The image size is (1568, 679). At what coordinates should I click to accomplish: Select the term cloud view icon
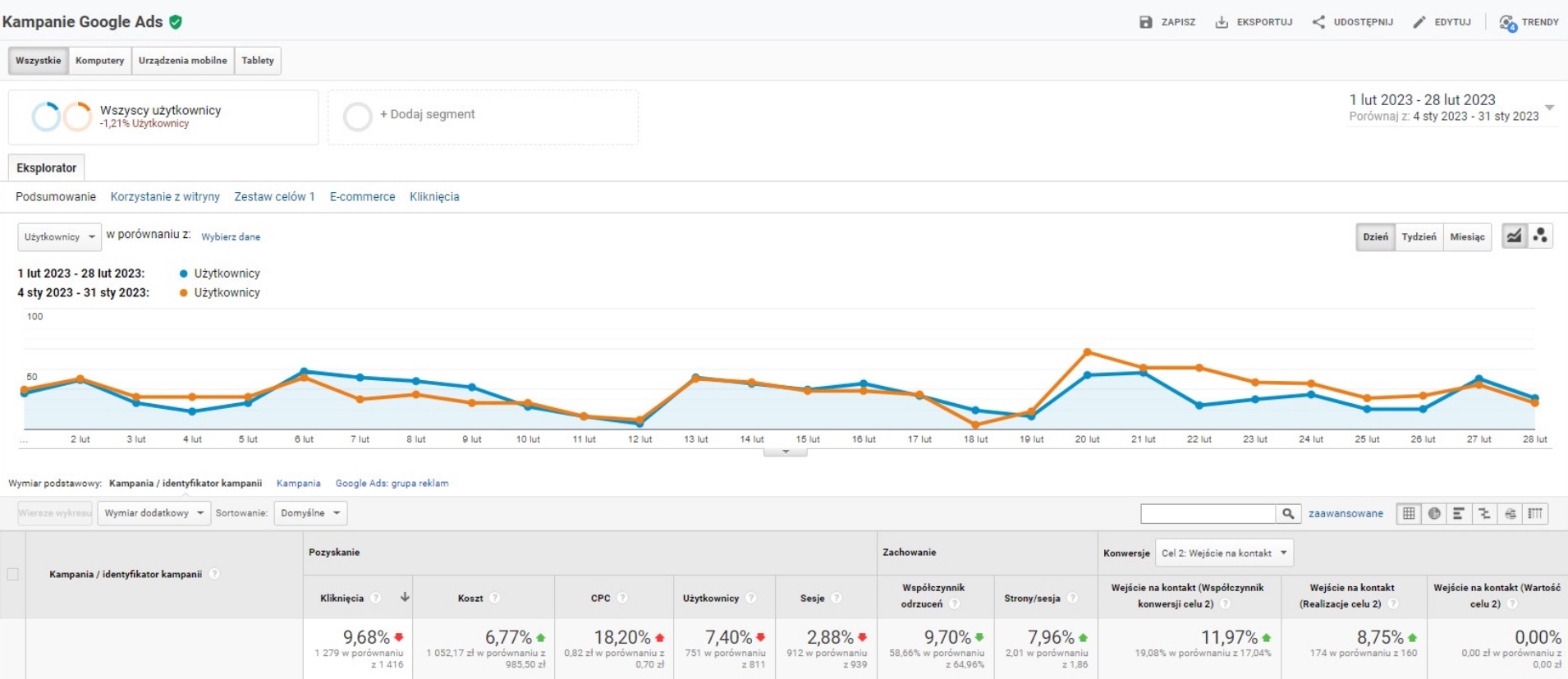(1510, 513)
